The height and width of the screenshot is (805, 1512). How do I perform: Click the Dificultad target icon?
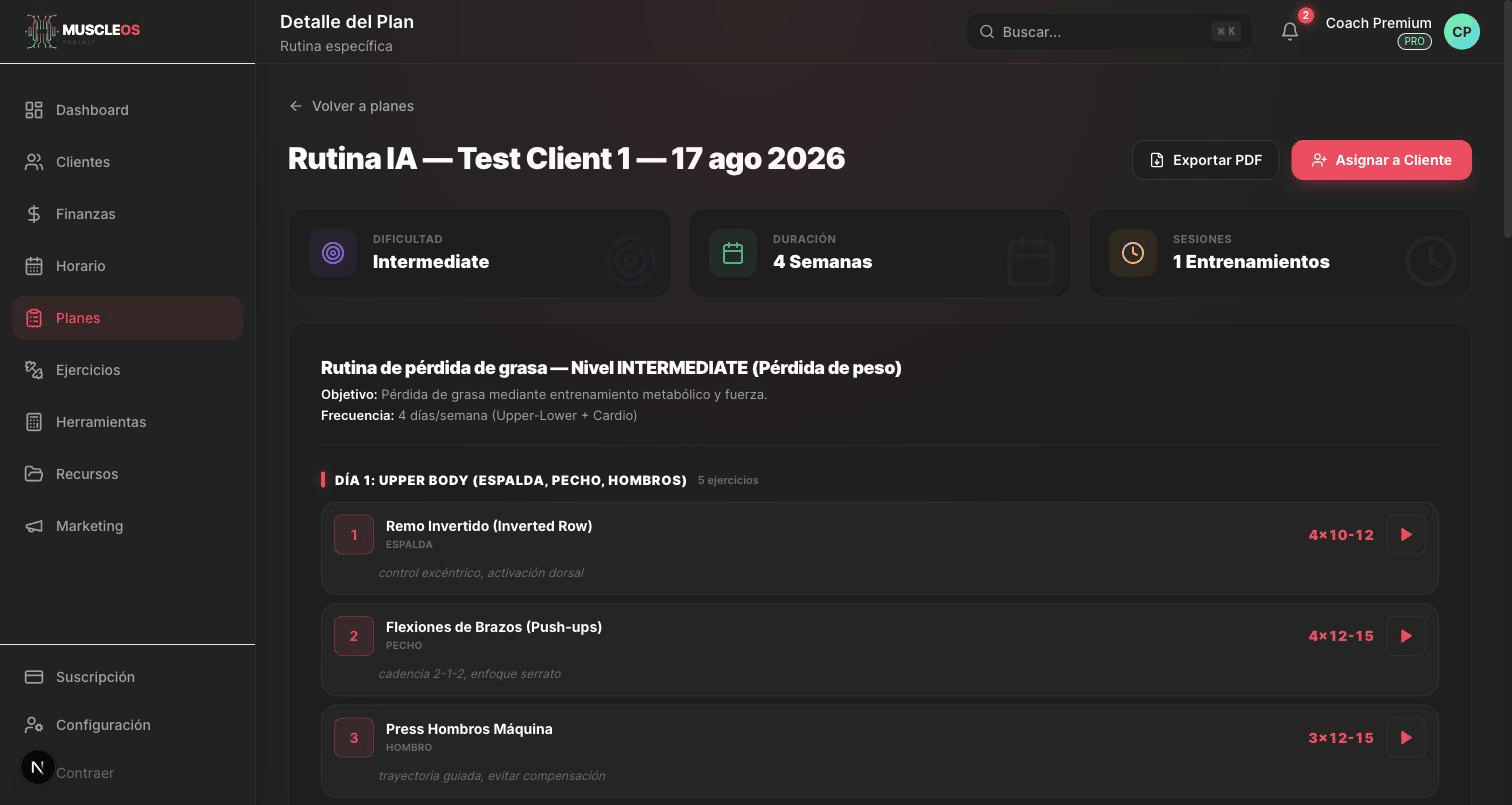tap(333, 253)
